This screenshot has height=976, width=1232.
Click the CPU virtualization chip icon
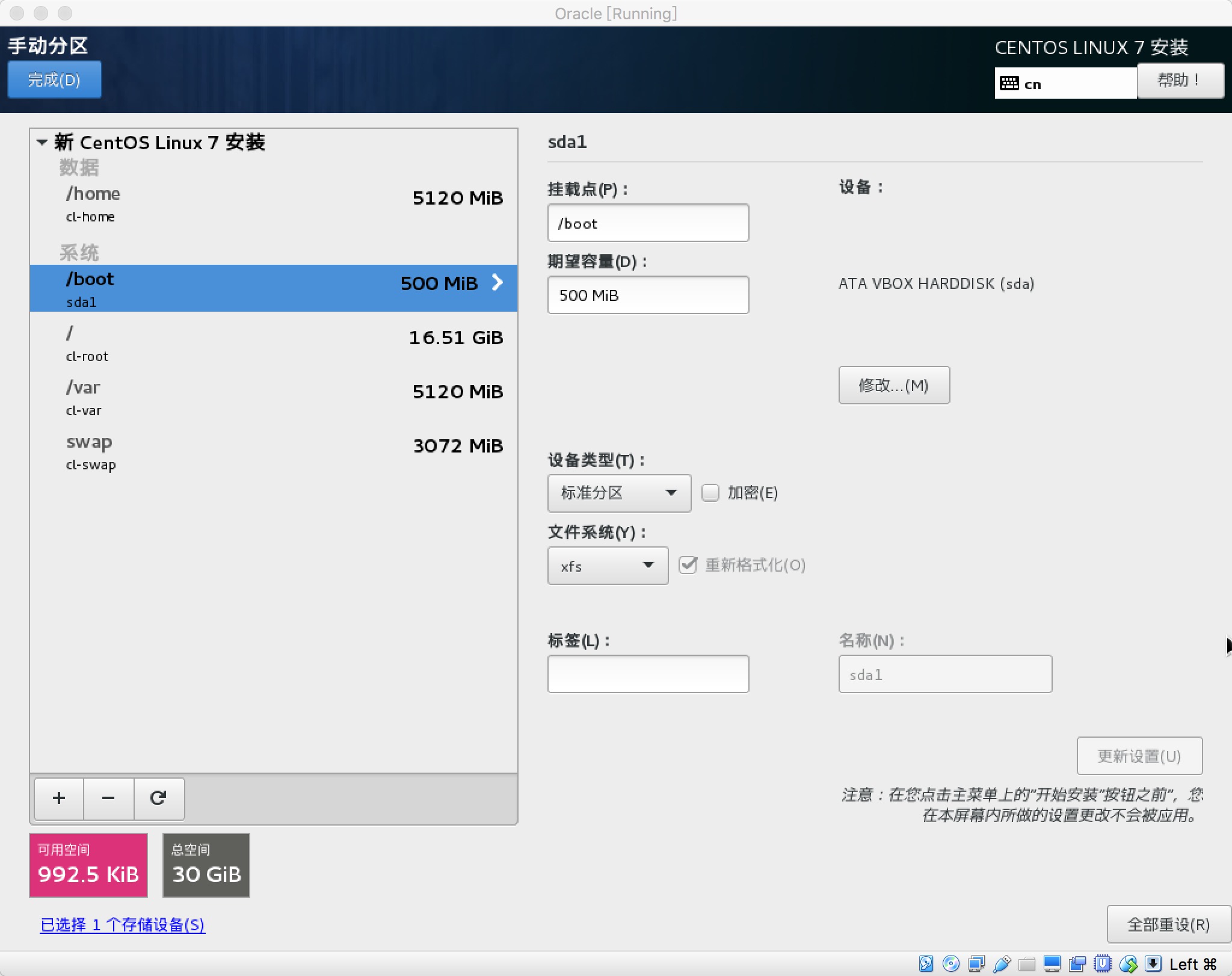[1103, 964]
